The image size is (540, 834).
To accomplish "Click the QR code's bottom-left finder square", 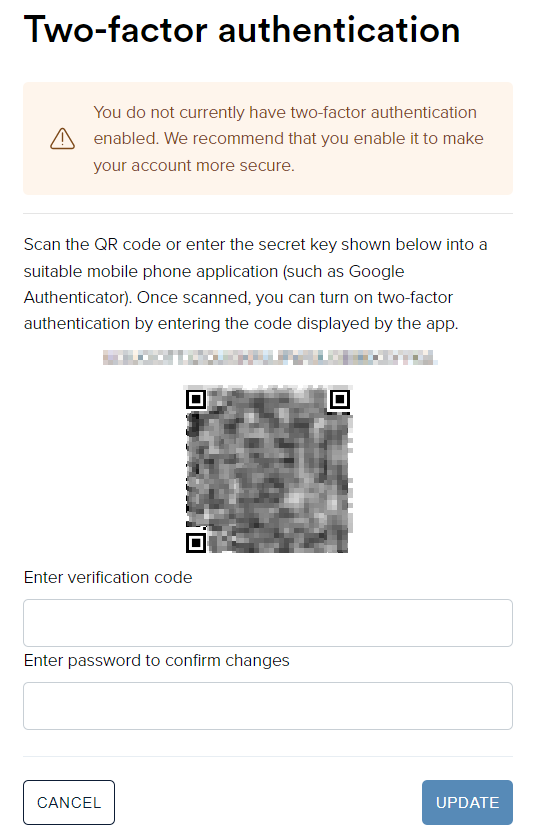I will pyautogui.click(x=196, y=543).
